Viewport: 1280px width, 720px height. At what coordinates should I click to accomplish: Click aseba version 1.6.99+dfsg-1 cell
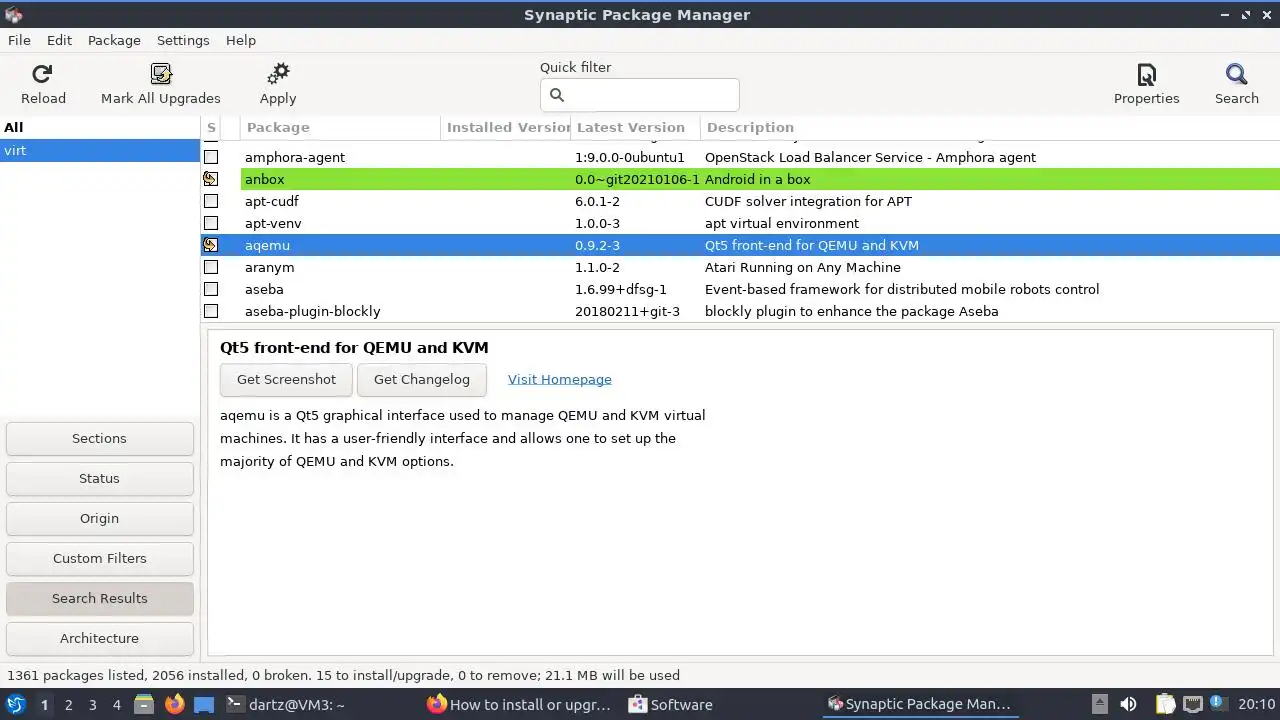pyautogui.click(x=621, y=289)
